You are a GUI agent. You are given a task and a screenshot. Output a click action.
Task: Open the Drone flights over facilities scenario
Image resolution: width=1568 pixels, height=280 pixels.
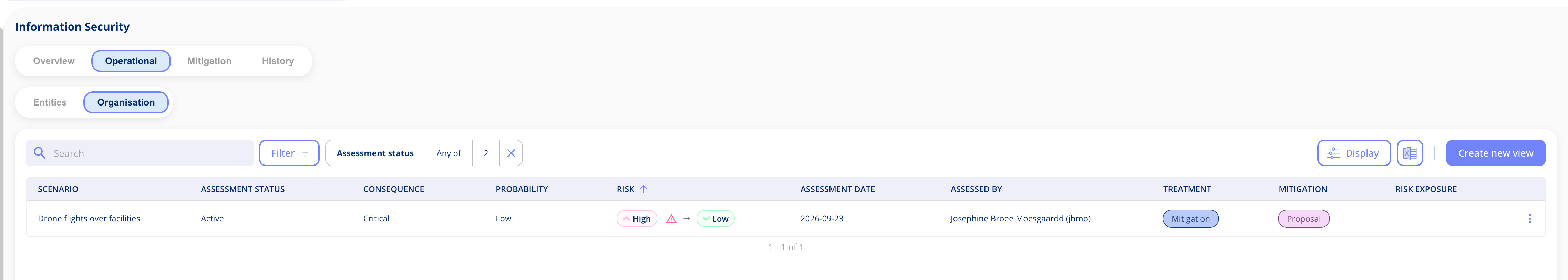pyautogui.click(x=89, y=219)
